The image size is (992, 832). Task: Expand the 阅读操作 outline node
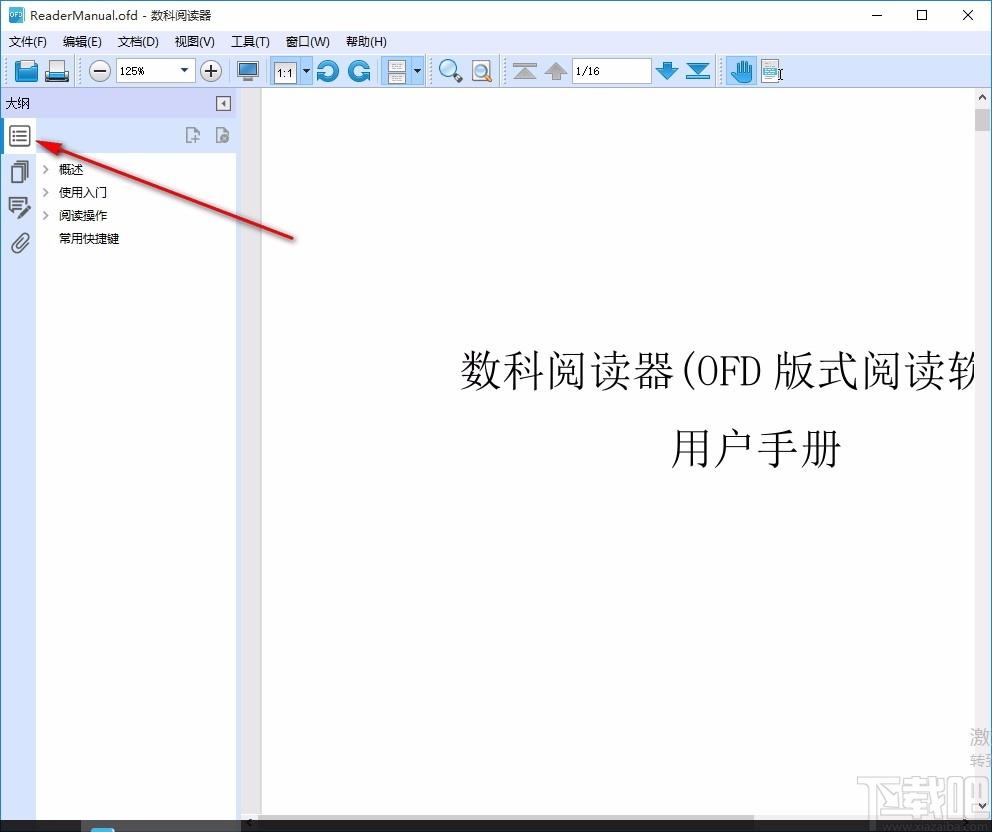coord(46,215)
